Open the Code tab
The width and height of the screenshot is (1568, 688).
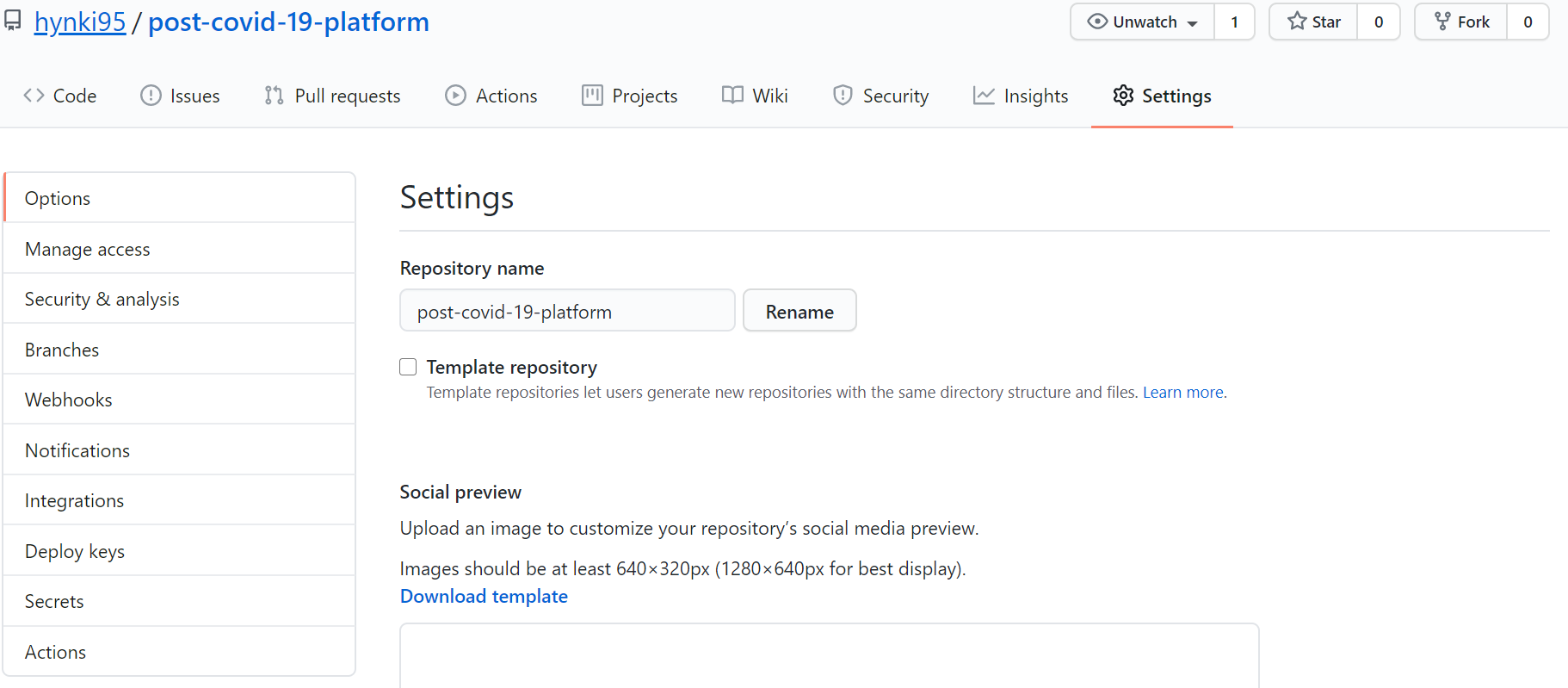pos(60,96)
